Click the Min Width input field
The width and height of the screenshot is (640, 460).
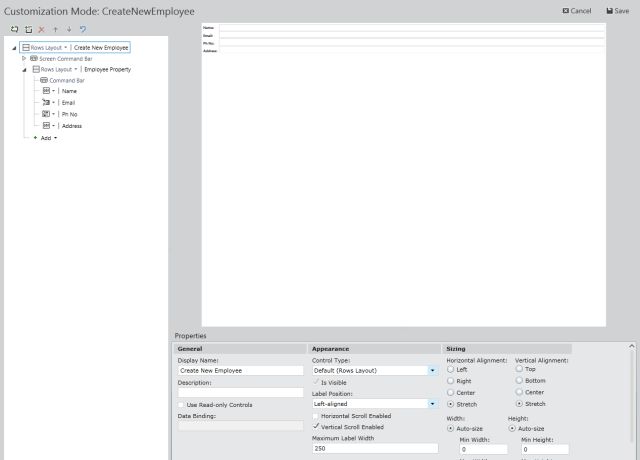click(484, 449)
